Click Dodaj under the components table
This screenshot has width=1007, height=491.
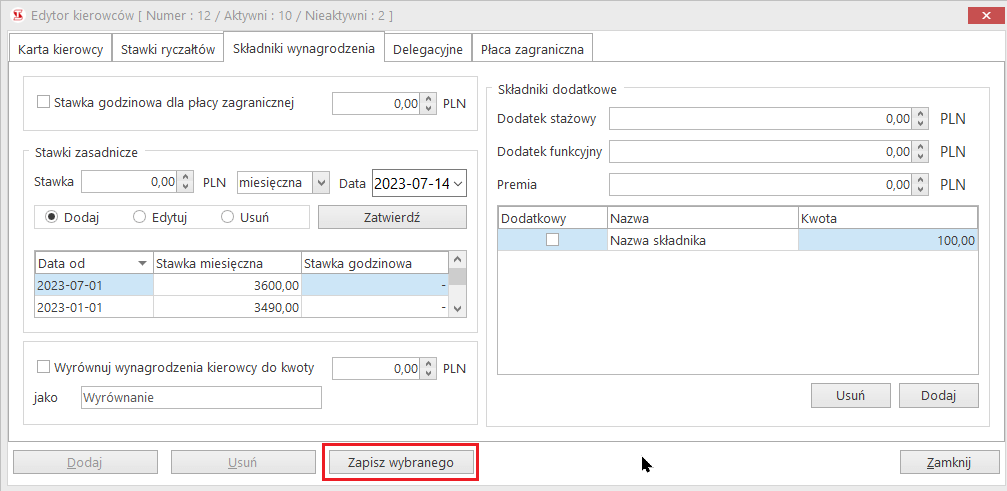939,395
